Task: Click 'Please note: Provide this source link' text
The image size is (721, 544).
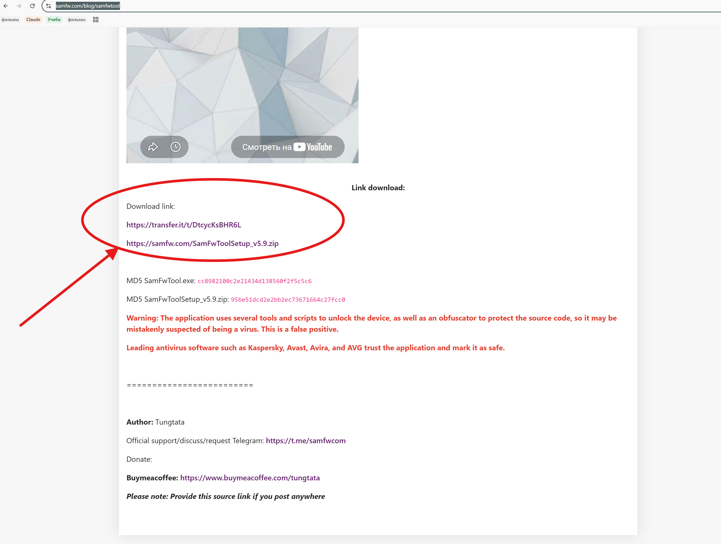Action: [x=226, y=496]
